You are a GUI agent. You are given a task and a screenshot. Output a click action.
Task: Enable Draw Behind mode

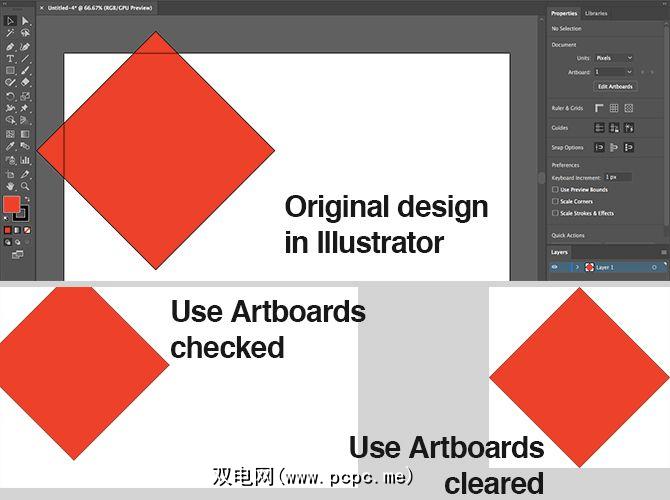pyautogui.click(x=18, y=242)
